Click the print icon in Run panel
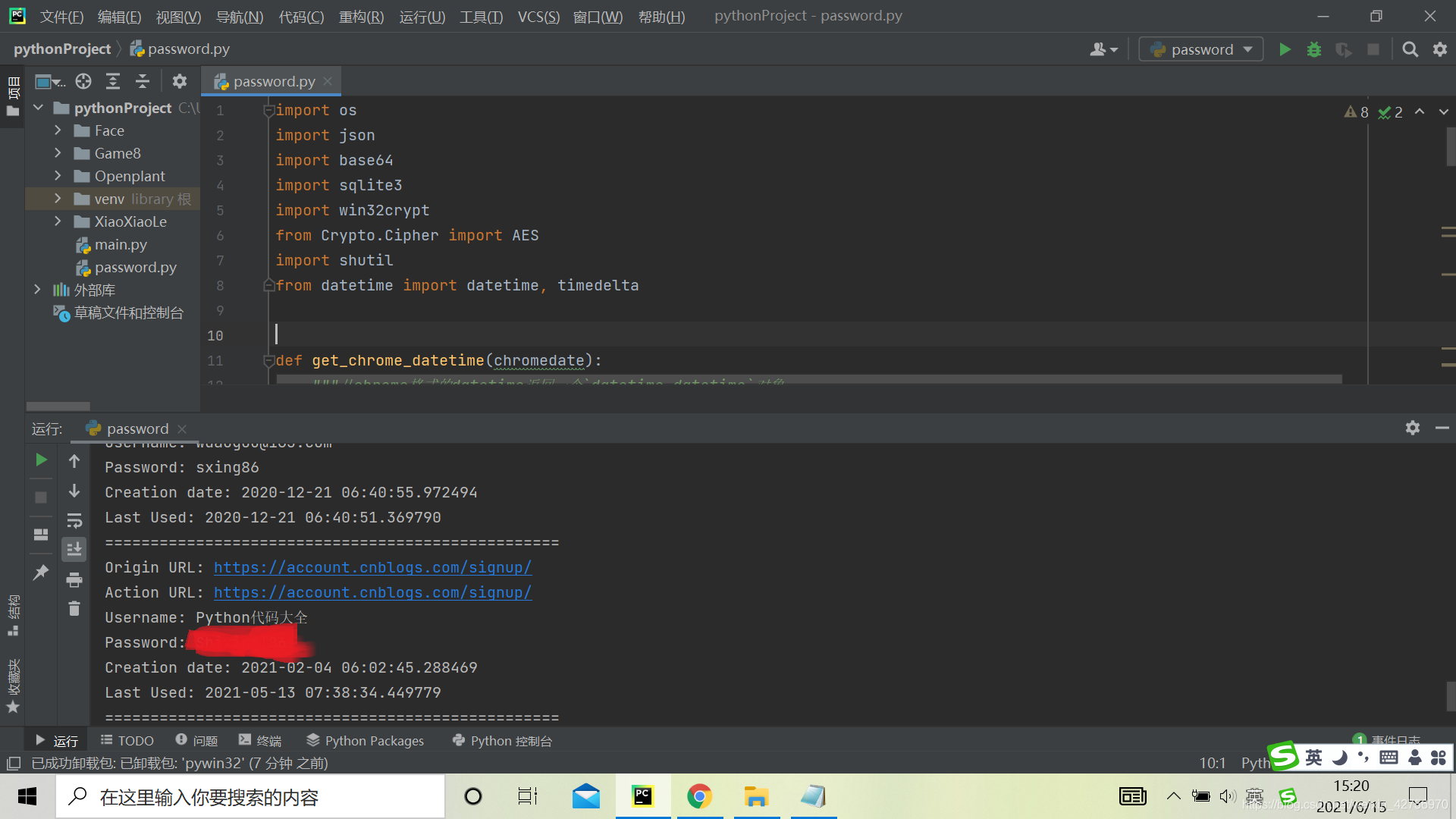The height and width of the screenshot is (819, 1456). (74, 580)
